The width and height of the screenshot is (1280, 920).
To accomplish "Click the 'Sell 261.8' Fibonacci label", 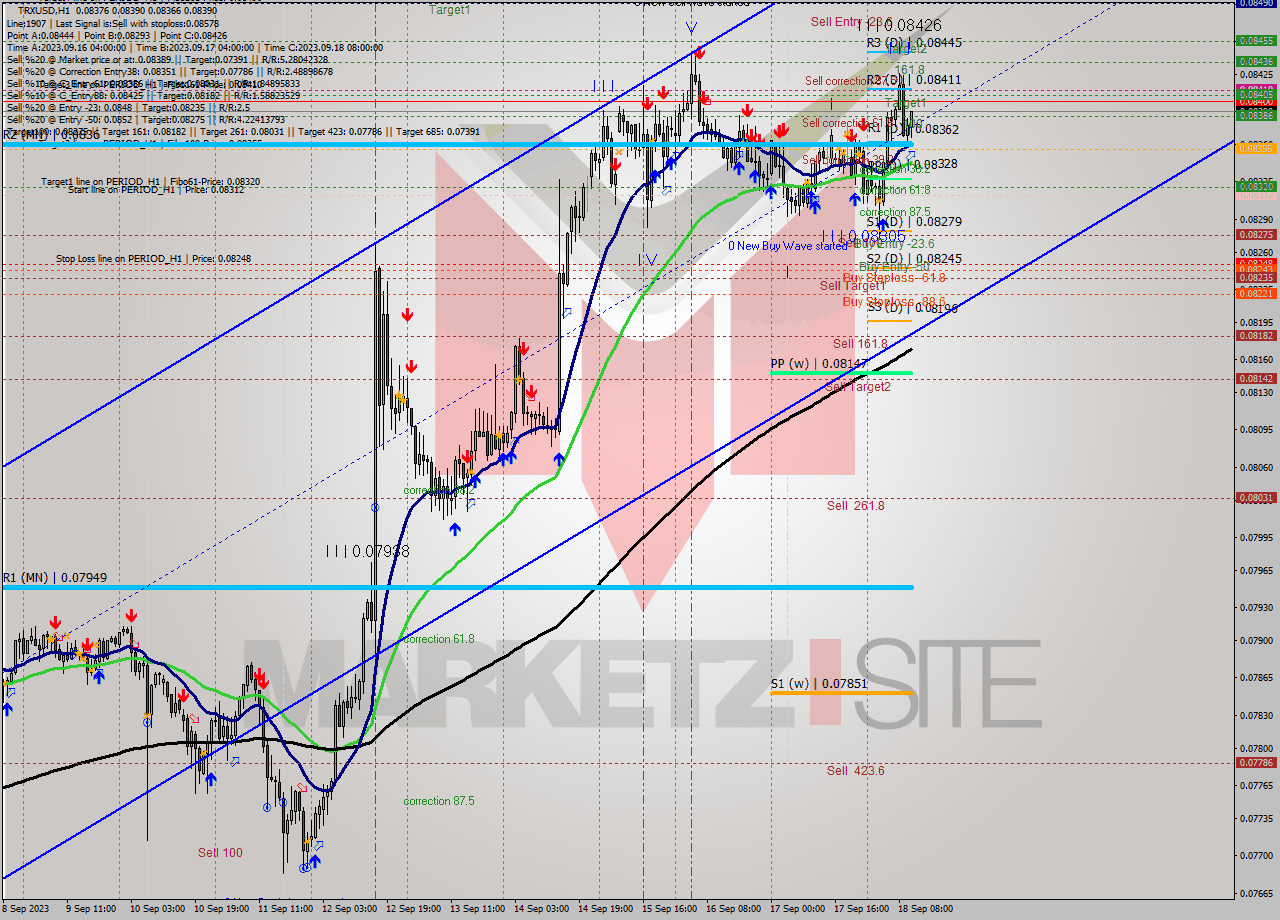I will [856, 506].
